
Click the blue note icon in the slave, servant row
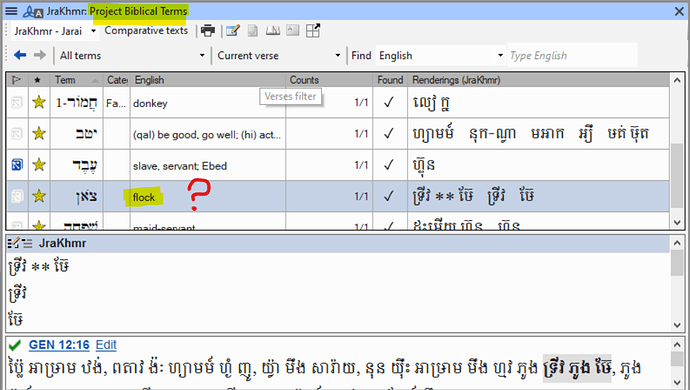click(x=17, y=165)
